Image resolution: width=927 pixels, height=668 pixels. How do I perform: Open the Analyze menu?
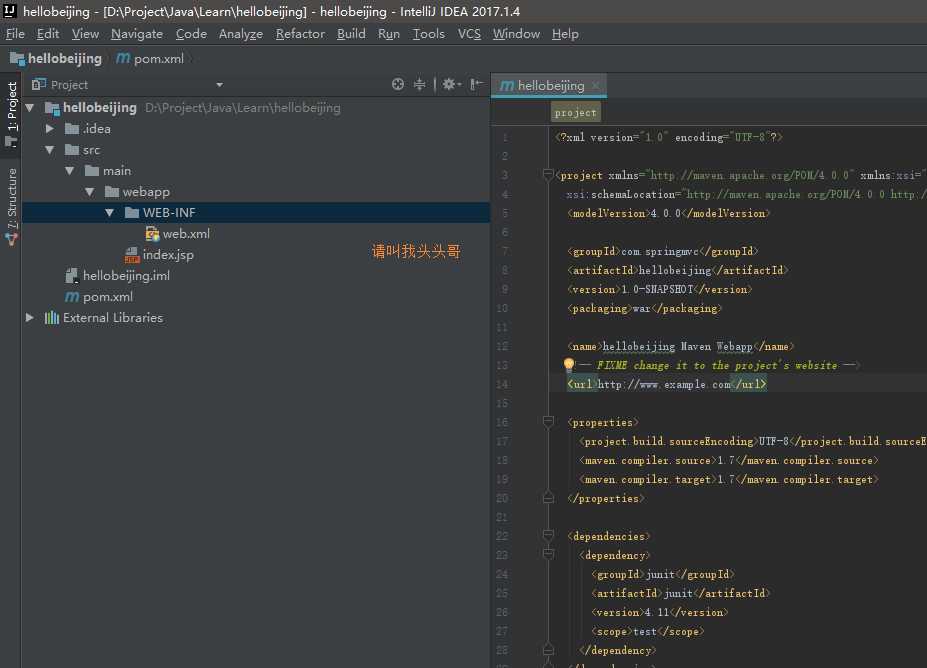tap(241, 34)
